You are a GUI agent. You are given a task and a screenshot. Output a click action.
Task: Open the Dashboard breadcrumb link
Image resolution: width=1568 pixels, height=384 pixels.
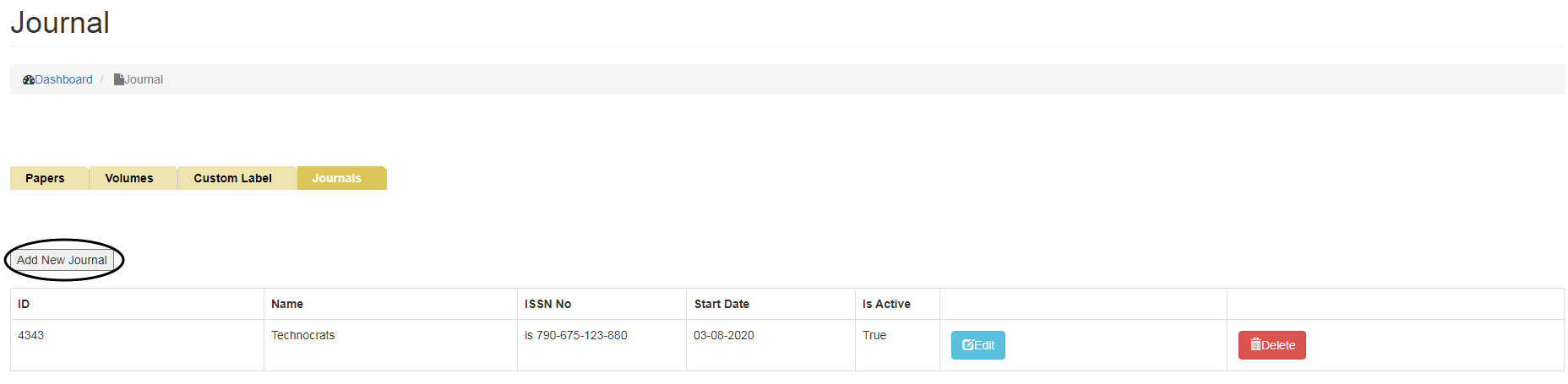[63, 79]
